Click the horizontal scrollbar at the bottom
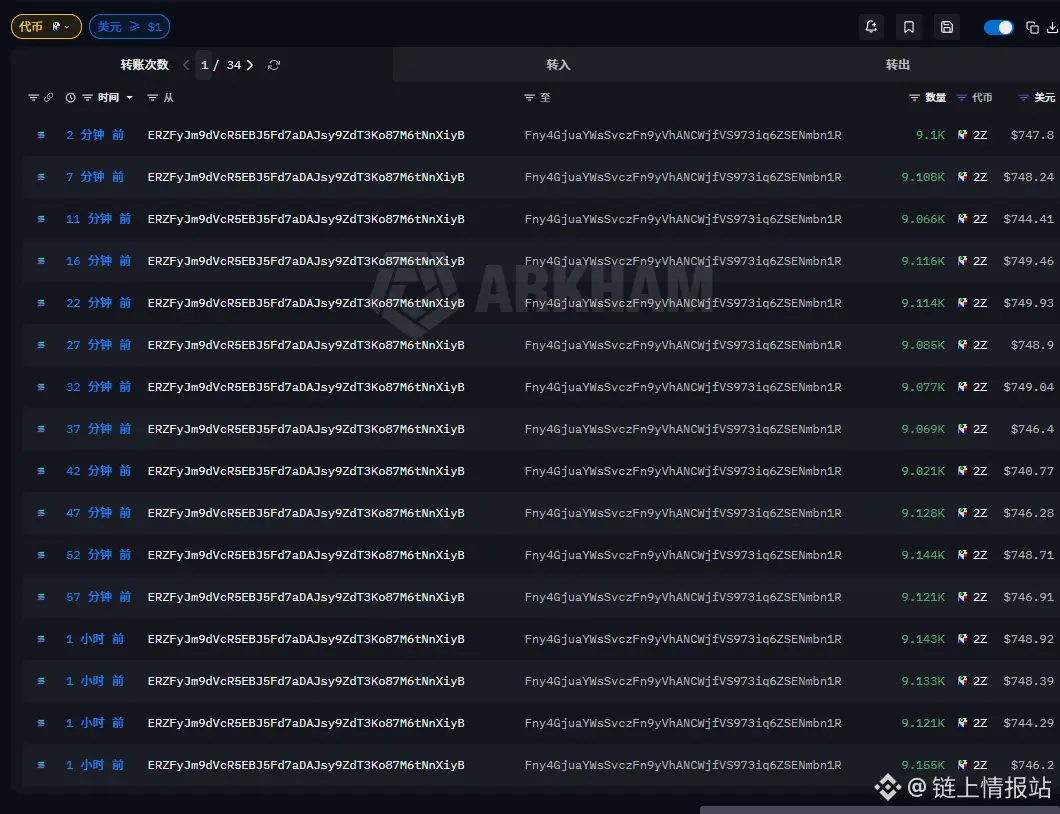The height and width of the screenshot is (814, 1060). tap(880, 810)
